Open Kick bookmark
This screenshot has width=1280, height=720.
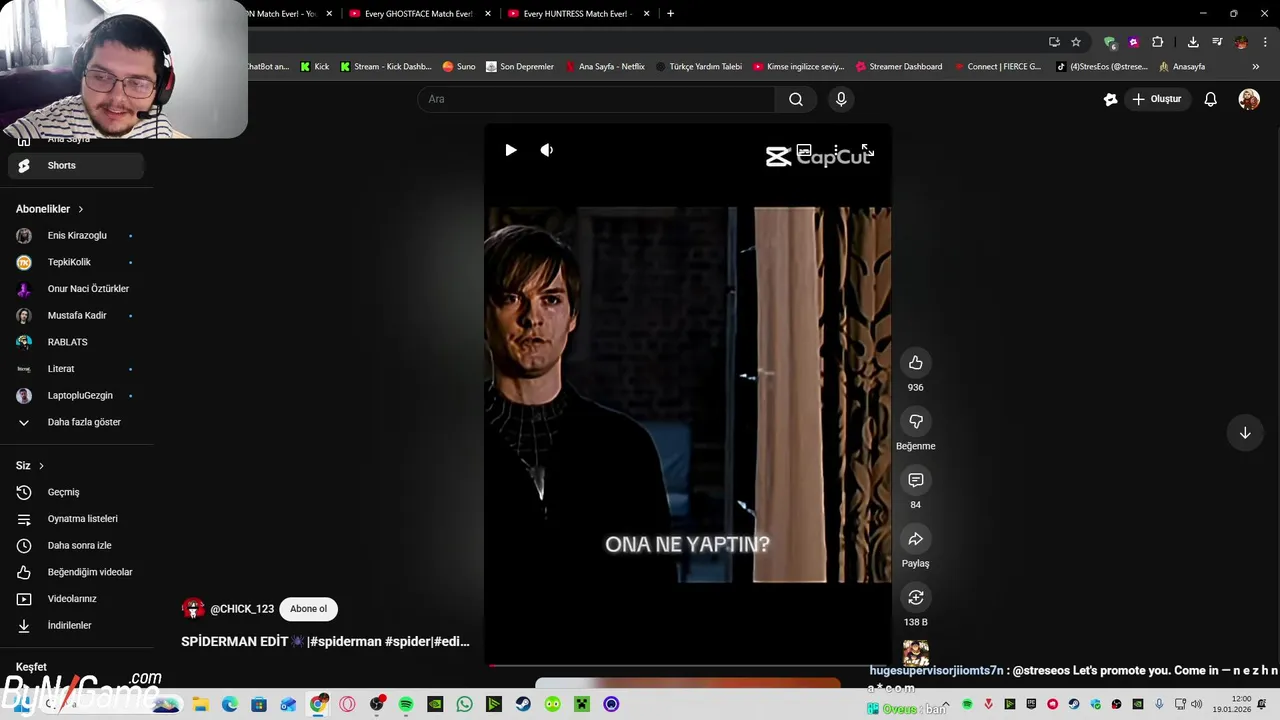[x=314, y=67]
